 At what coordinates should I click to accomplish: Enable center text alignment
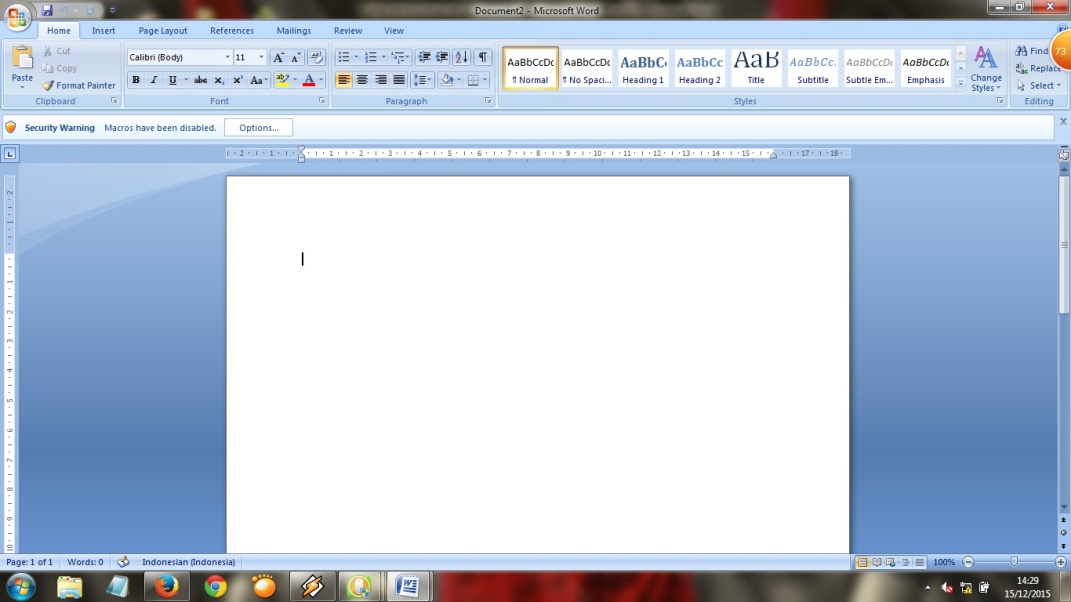pyautogui.click(x=362, y=79)
